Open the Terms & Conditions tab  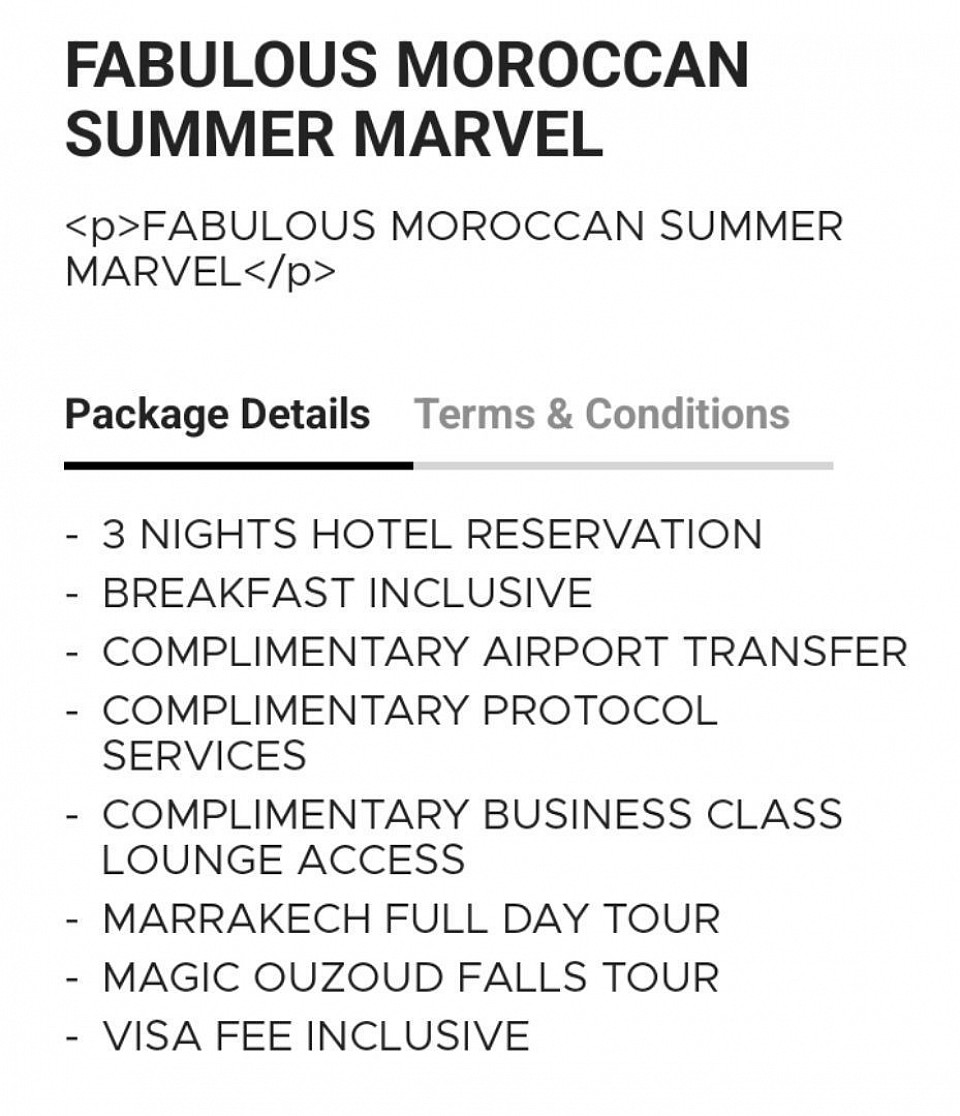(x=601, y=414)
